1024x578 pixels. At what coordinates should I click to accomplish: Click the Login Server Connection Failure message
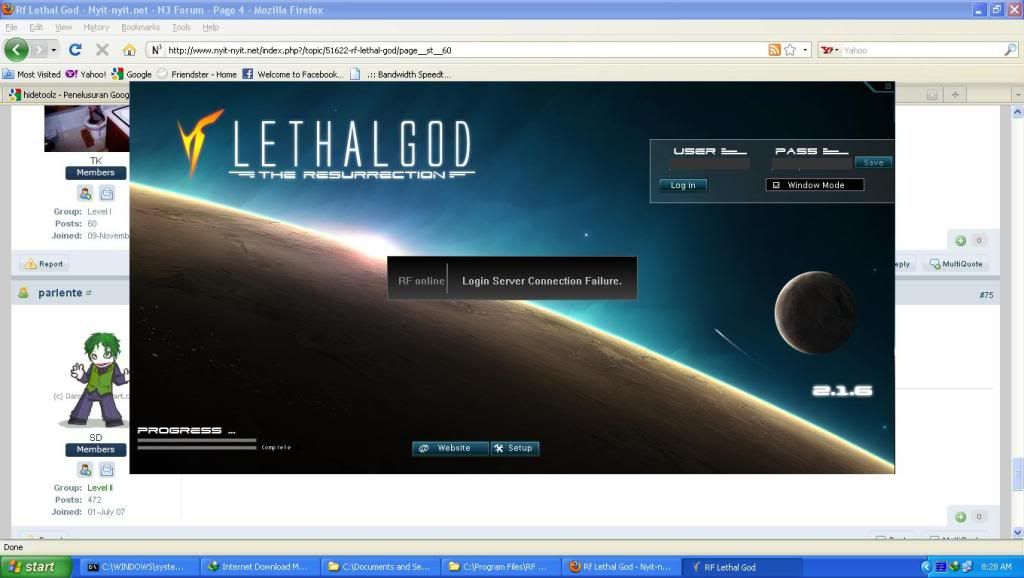[542, 281]
